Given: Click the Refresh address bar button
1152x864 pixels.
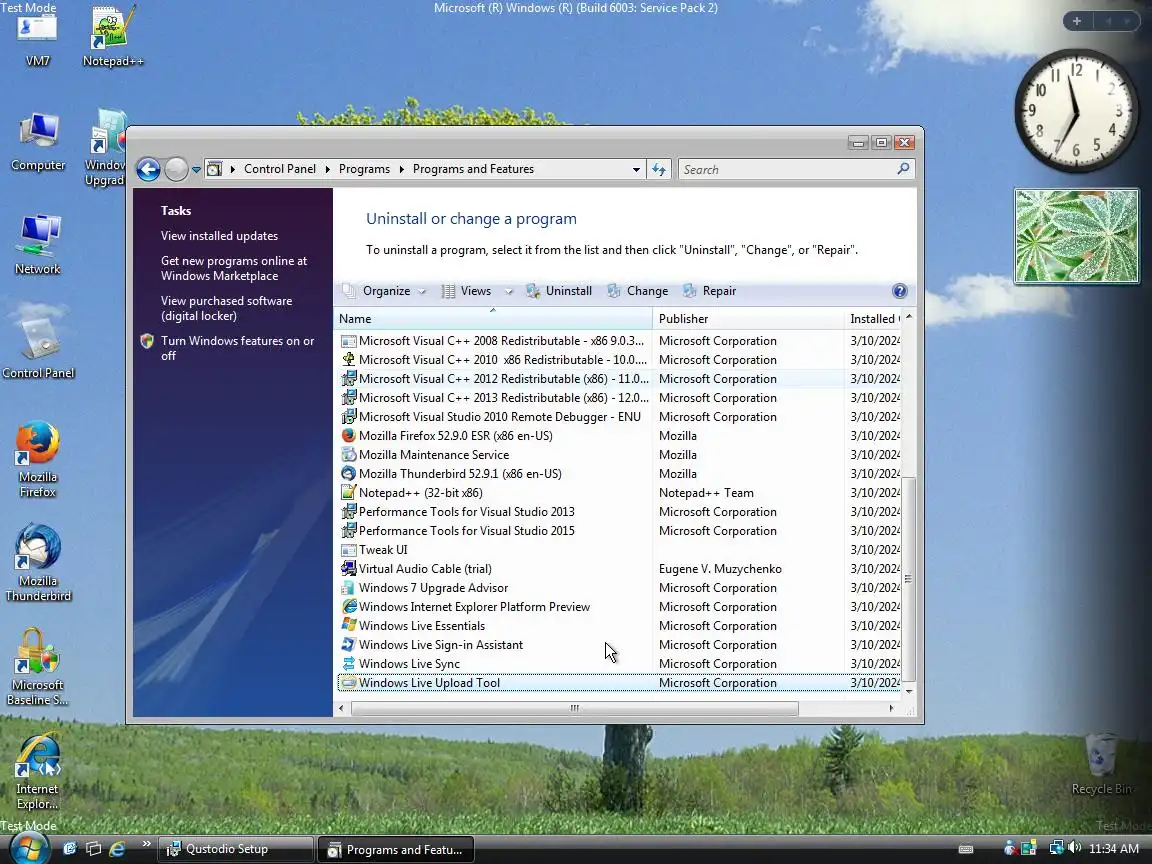Looking at the screenshot, I should click(659, 170).
